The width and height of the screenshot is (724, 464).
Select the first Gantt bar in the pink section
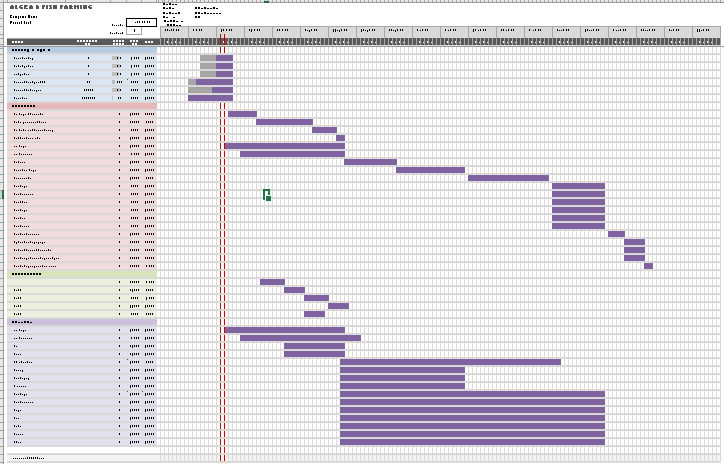242,114
